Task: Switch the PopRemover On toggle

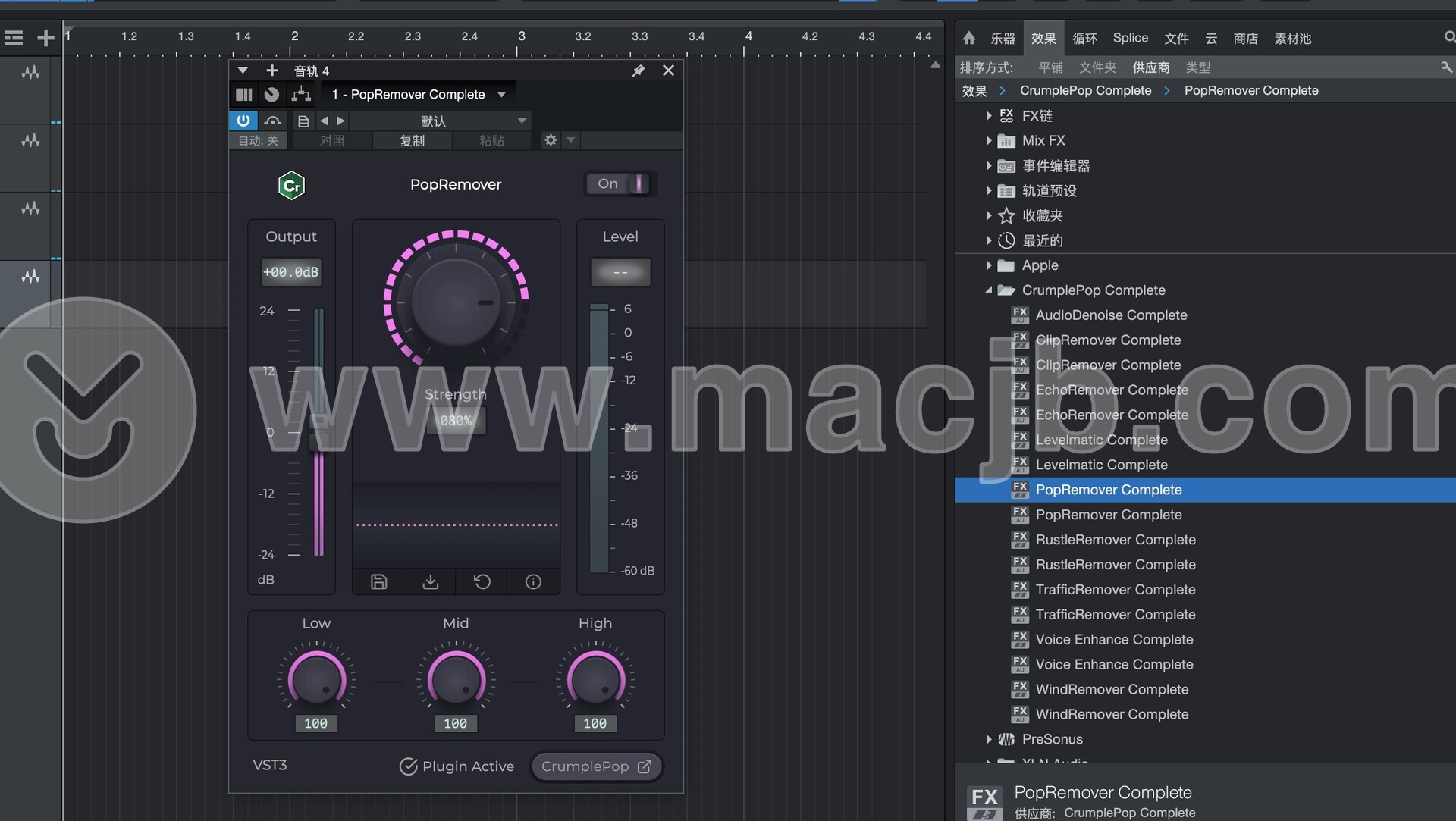Action: 621,183
